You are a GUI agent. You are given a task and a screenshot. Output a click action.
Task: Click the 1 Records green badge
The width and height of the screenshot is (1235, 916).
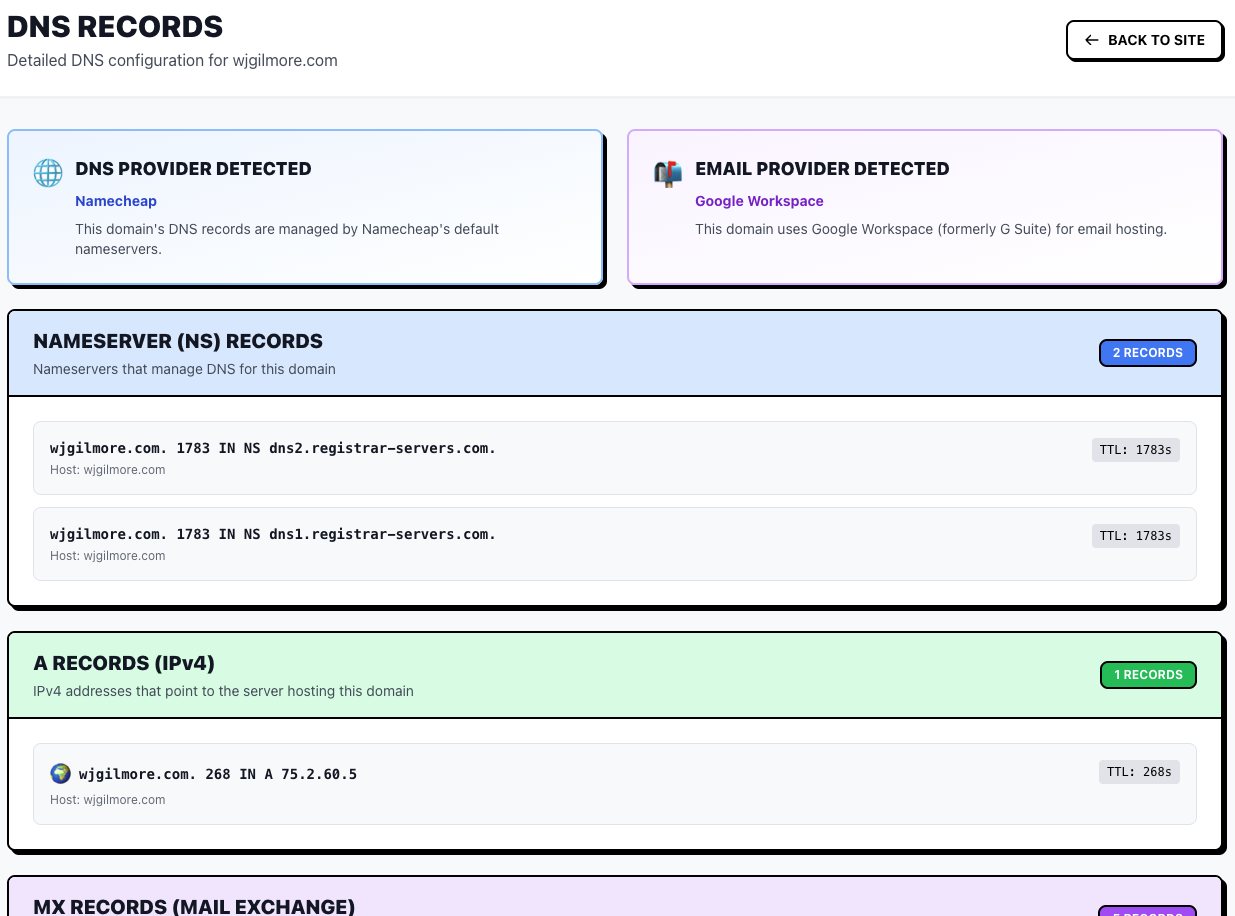coord(1147,675)
